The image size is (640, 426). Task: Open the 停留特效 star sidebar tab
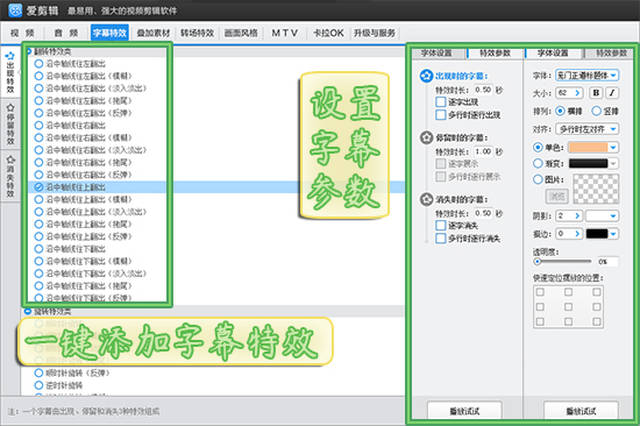tap(10, 124)
